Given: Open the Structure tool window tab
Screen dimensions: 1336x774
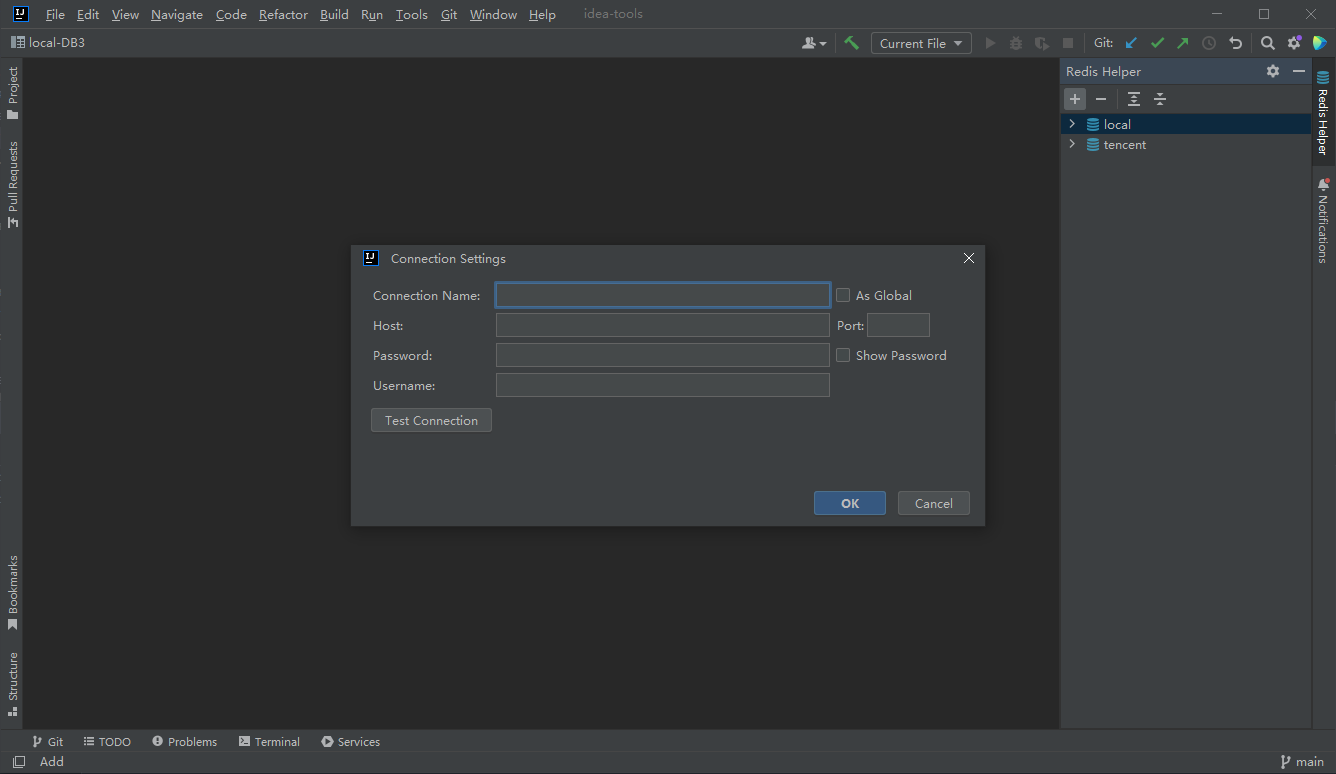Looking at the screenshot, I should point(13,685).
